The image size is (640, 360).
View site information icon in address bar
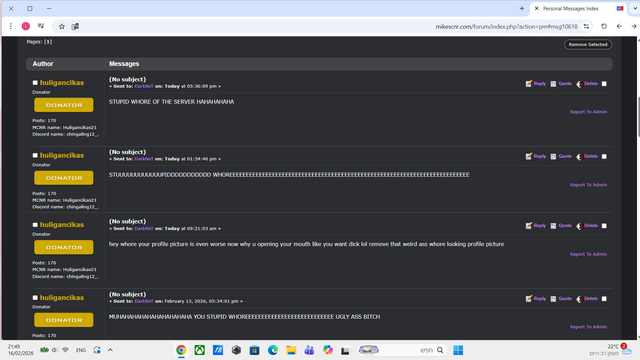pos(587,27)
